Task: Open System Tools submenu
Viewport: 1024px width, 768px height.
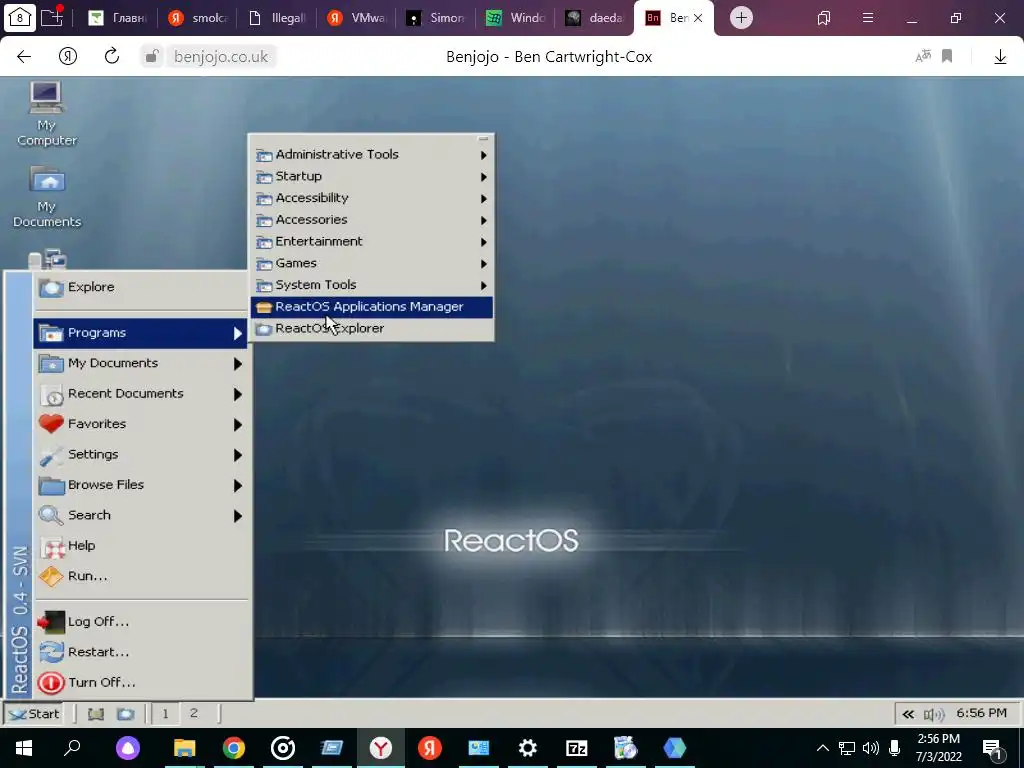Action: tap(372, 285)
